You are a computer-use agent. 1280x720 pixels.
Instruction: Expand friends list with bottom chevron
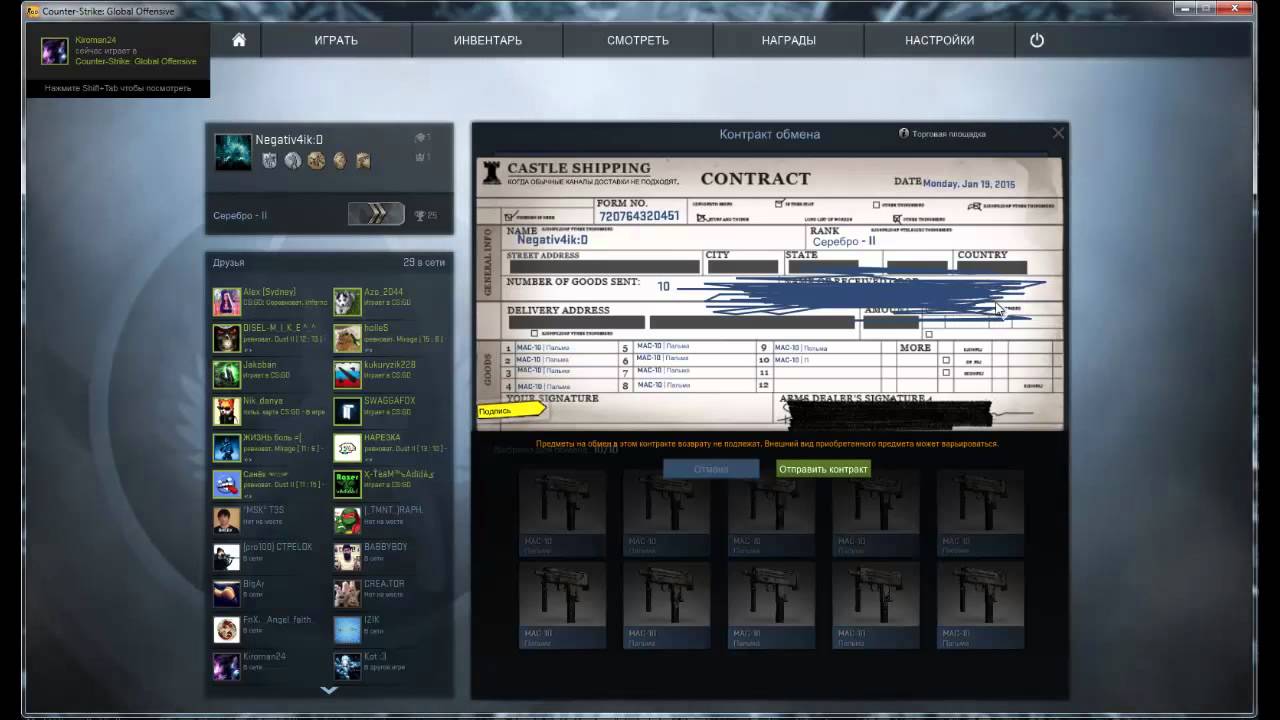(x=329, y=690)
